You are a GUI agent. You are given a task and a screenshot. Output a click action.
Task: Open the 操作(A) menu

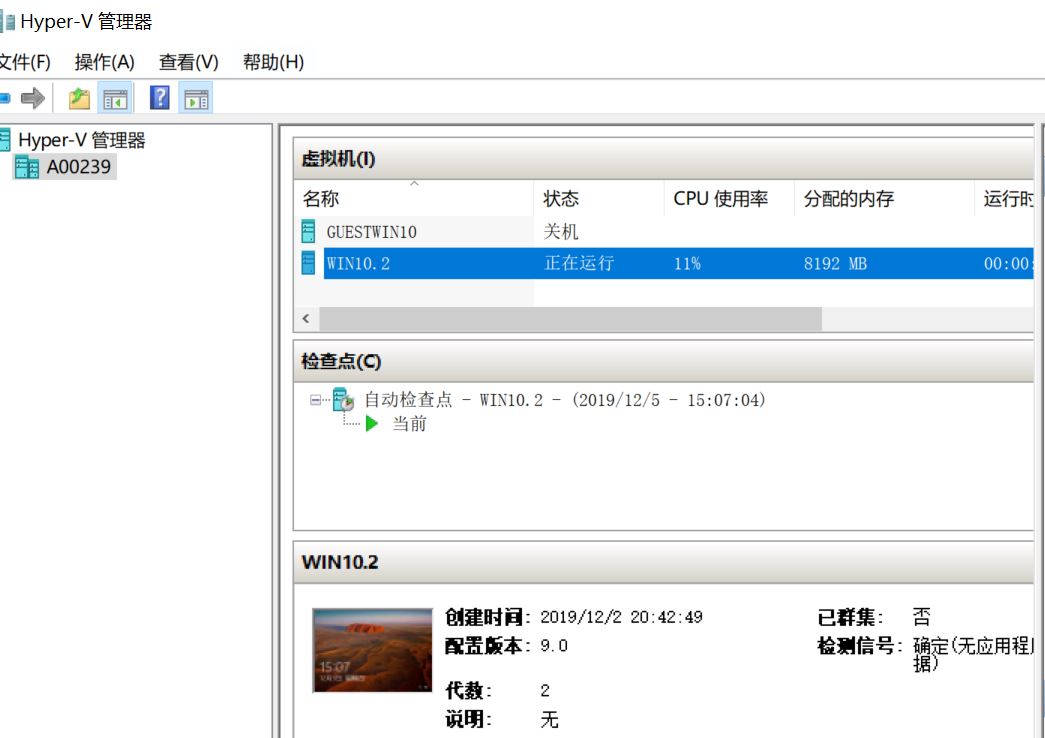(x=104, y=62)
